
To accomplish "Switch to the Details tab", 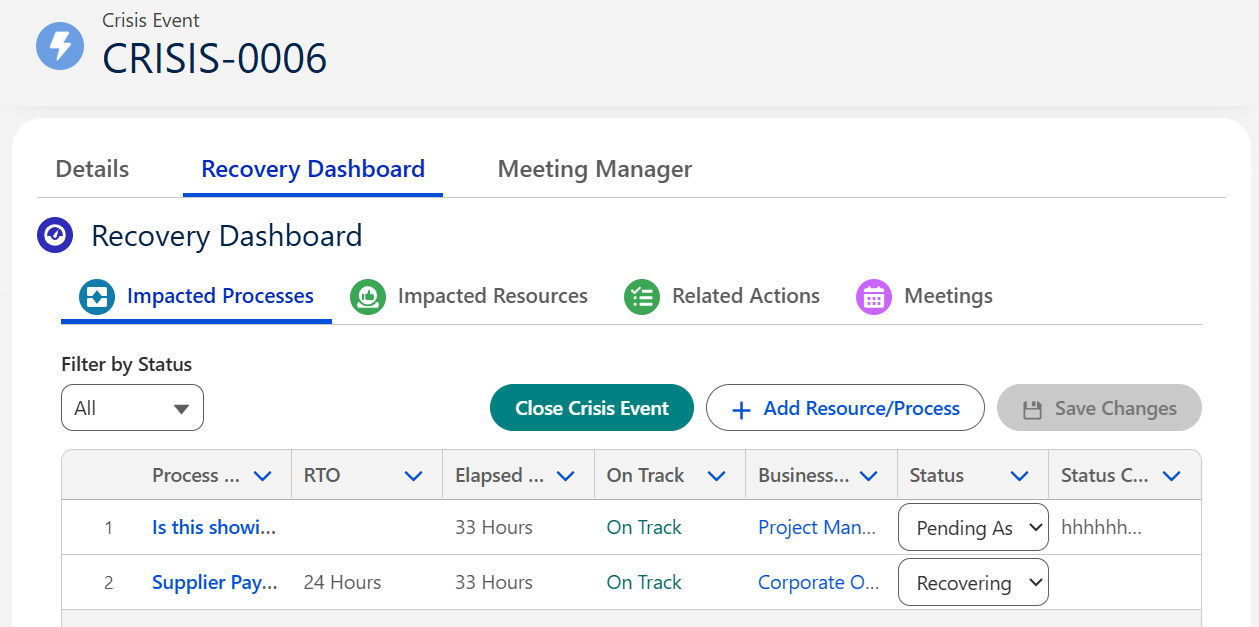I will (91, 169).
